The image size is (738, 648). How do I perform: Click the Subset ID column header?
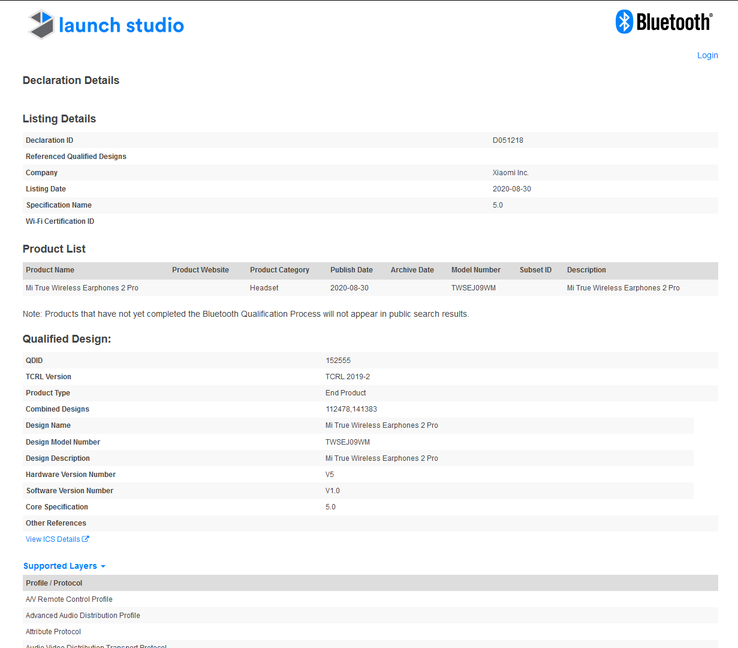pyautogui.click(x=535, y=270)
